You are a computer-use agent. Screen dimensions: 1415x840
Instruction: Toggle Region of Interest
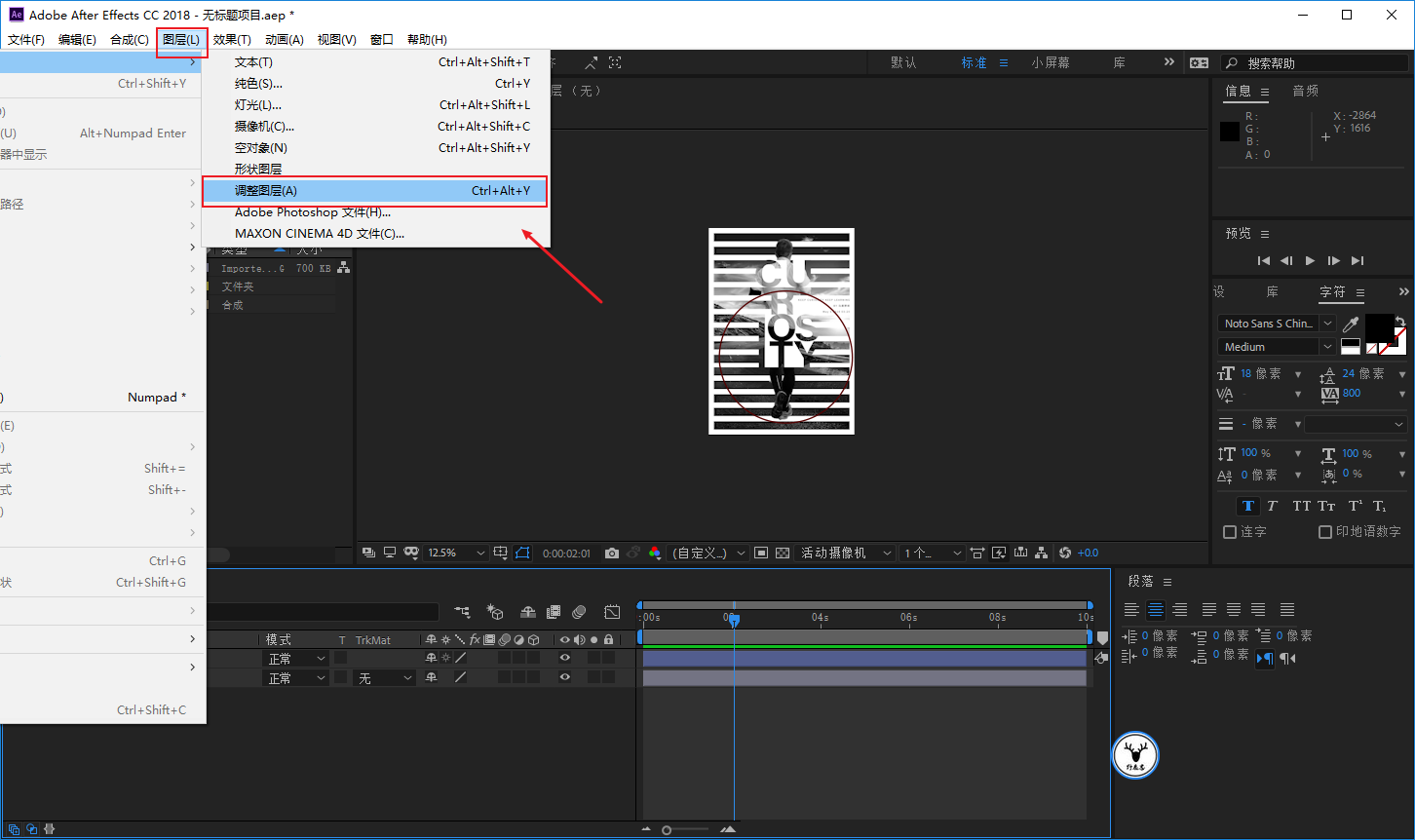point(761,553)
